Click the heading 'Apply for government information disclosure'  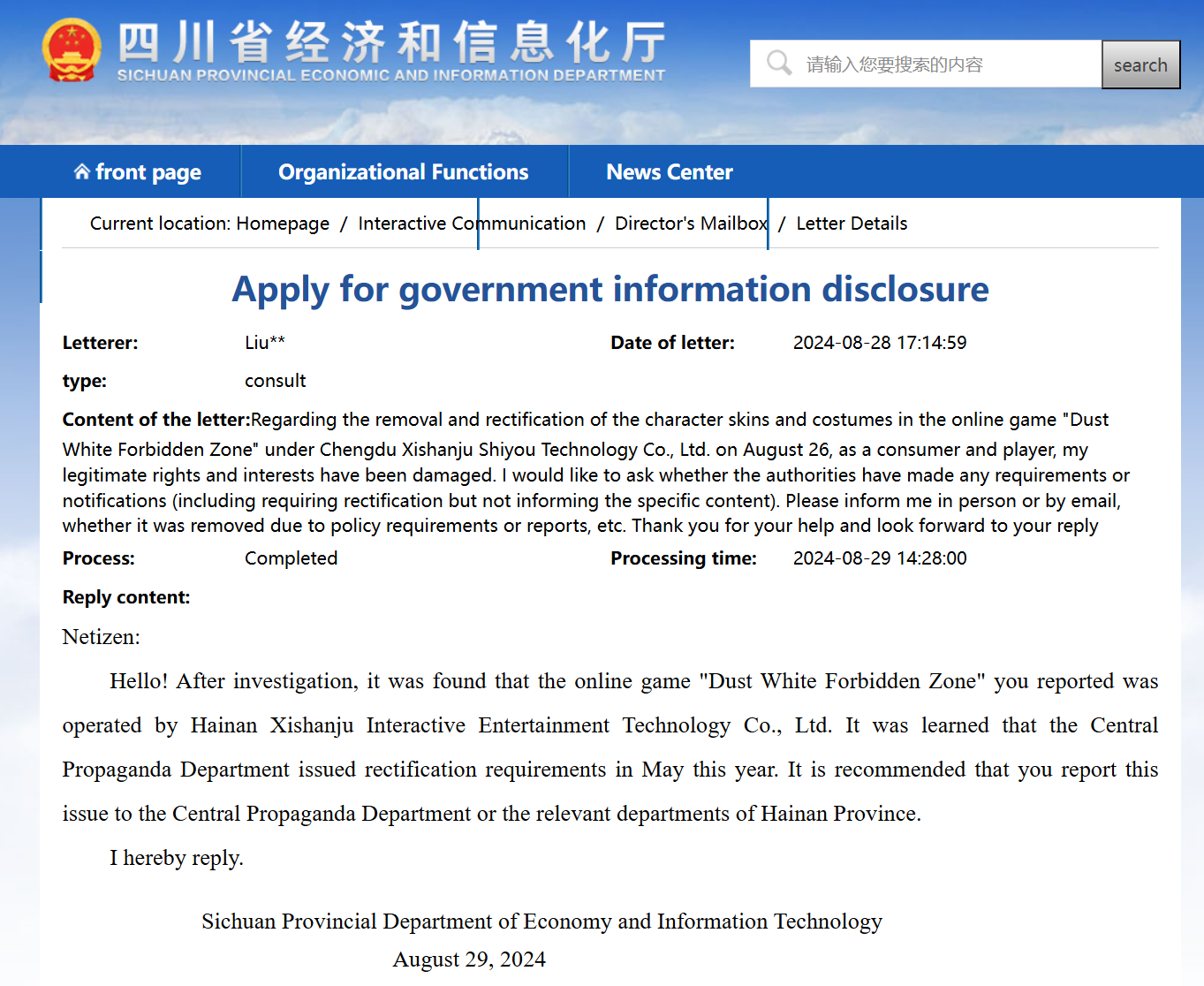[x=610, y=290]
